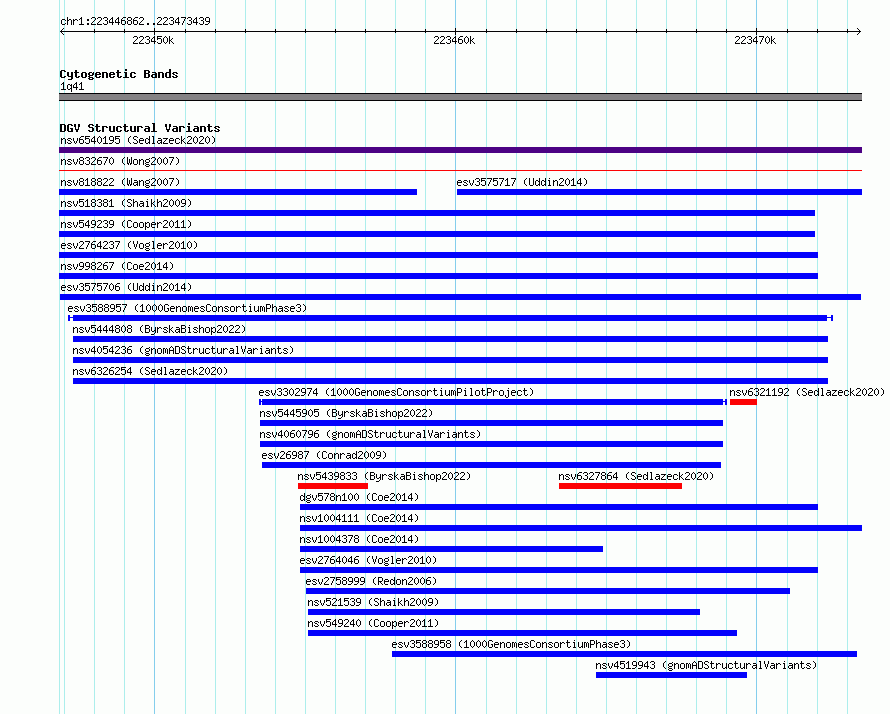Screen dimensions: 890x714
Task: Select nsv4054236 (gnomADStructuralVariants) label
Action: (183, 350)
